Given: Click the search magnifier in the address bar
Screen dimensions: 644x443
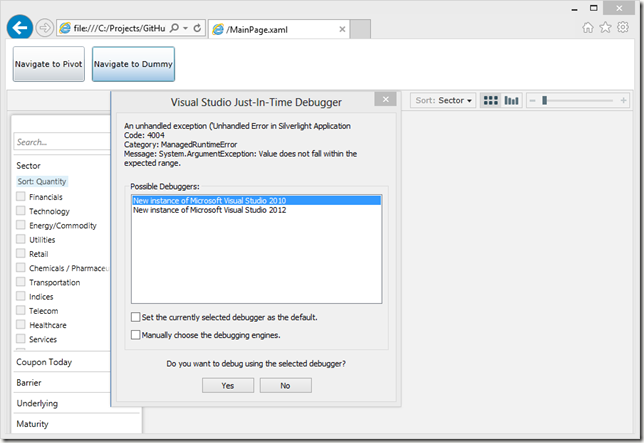Looking at the screenshot, I should click(175, 28).
